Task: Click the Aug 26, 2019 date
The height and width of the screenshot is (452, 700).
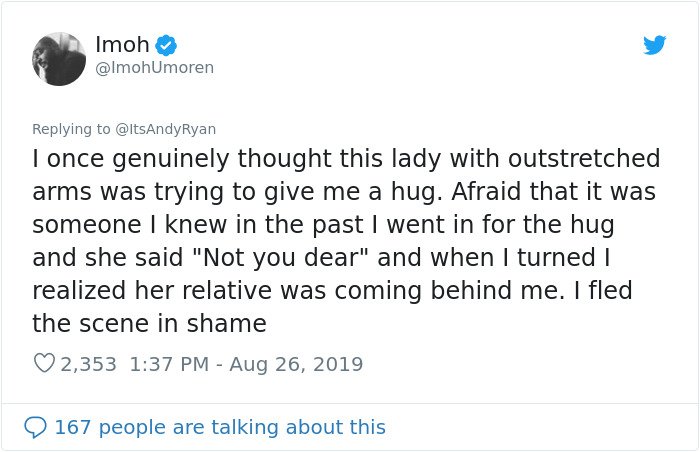Action: pyautogui.click(x=296, y=364)
